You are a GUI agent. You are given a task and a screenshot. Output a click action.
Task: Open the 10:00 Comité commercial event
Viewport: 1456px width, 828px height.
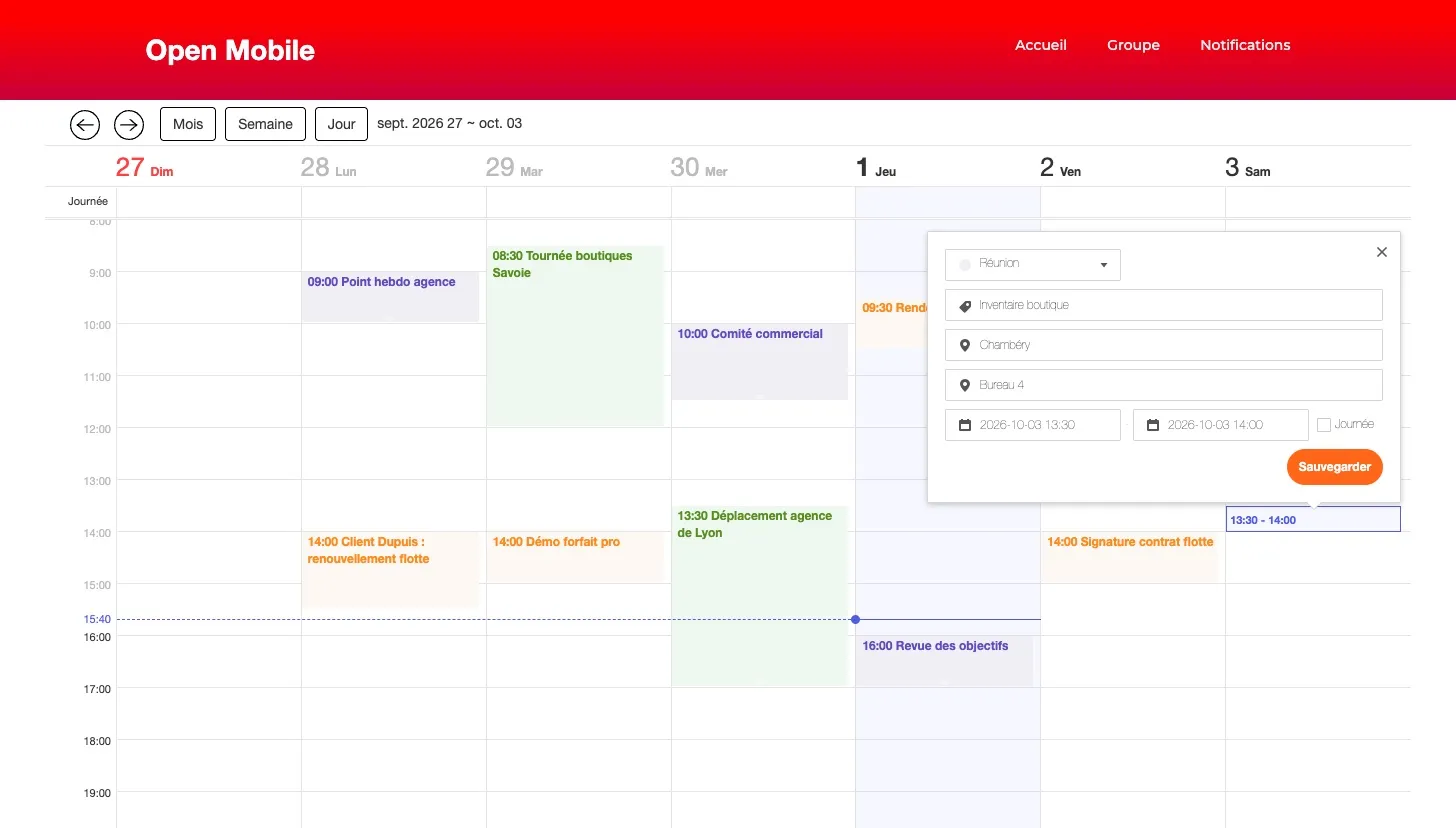tap(760, 361)
